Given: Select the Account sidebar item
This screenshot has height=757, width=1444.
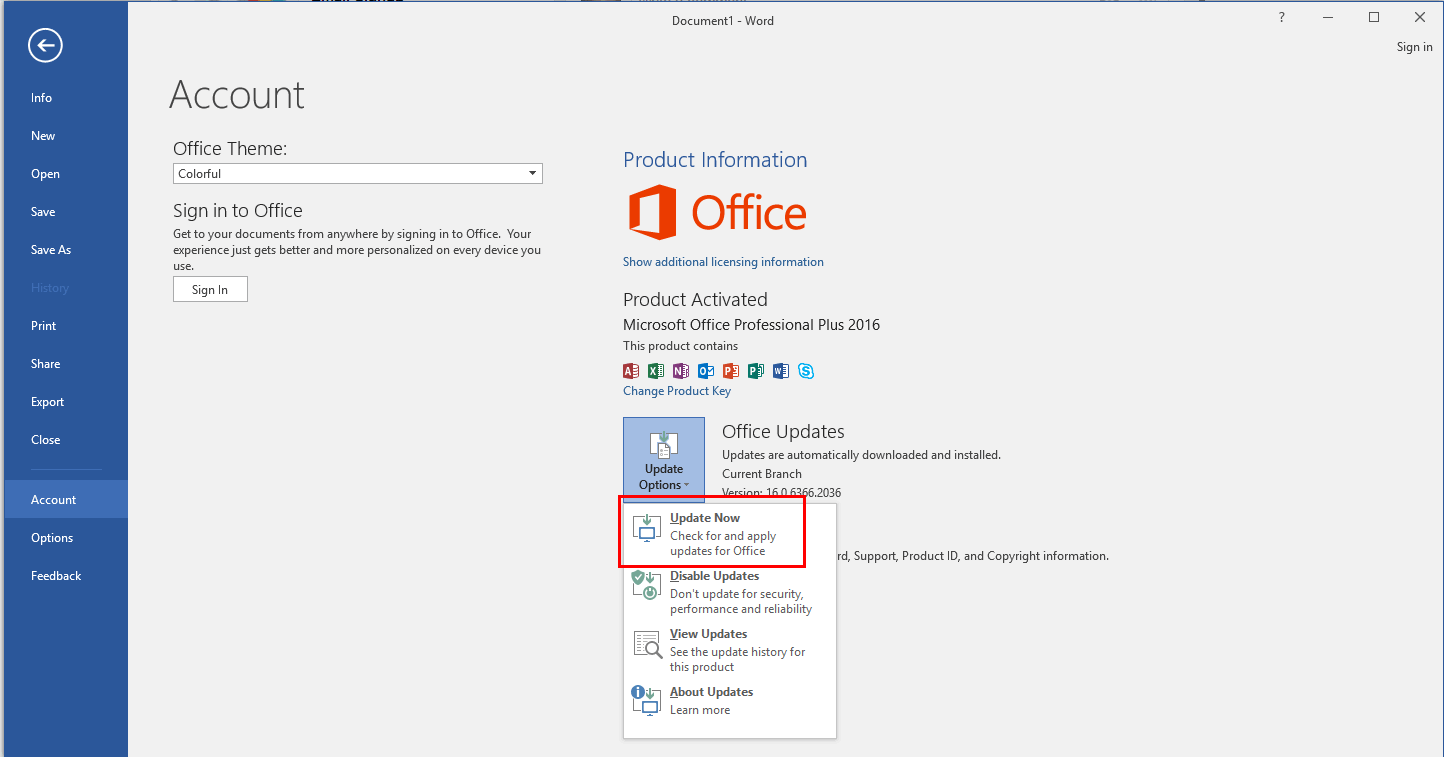Looking at the screenshot, I should 64,500.
